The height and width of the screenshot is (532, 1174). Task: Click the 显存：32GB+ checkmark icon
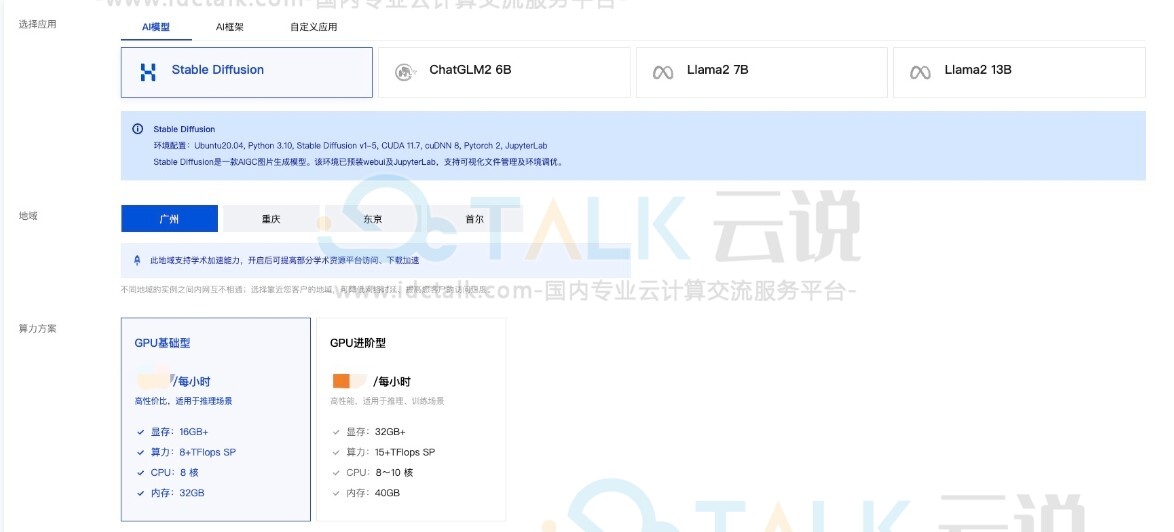point(335,432)
